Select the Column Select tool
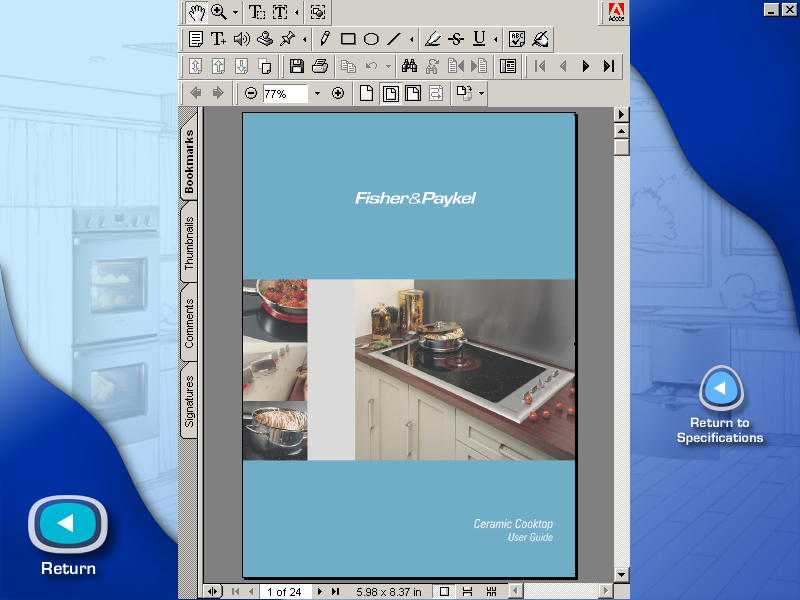The height and width of the screenshot is (600, 800). [280, 12]
